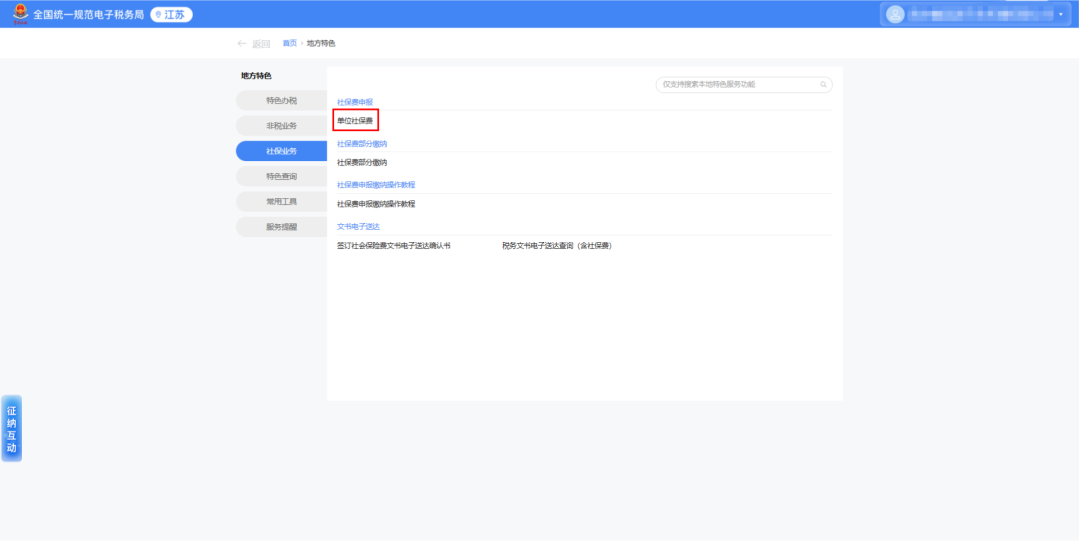This screenshot has height=541, width=1080.
Task: Select the 特色办税 sidebar tab
Action: click(x=281, y=101)
